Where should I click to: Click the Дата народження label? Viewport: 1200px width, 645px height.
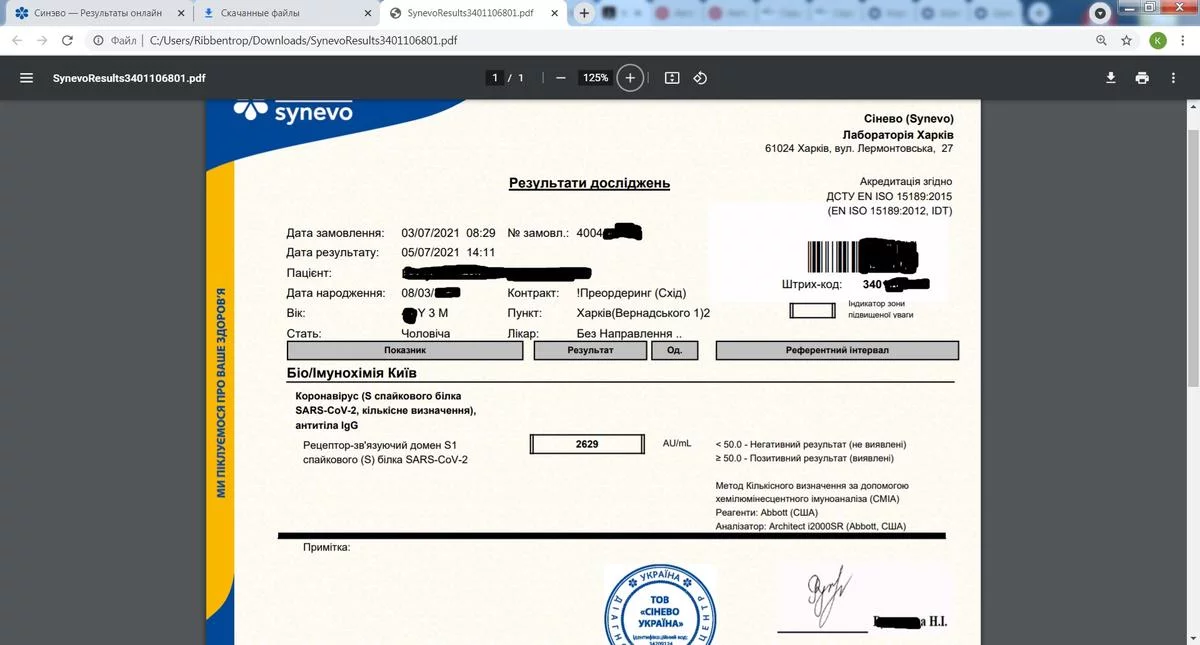[336, 293]
